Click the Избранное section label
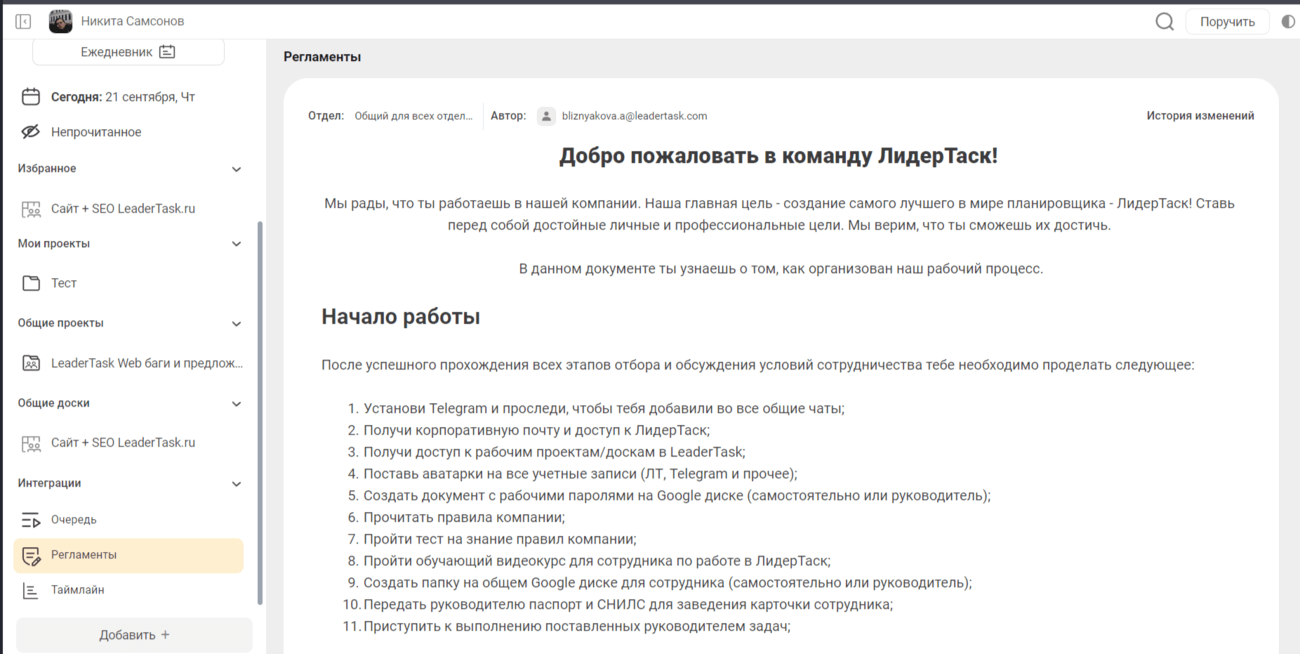Viewport: 1300px width, 654px height. pos(47,169)
